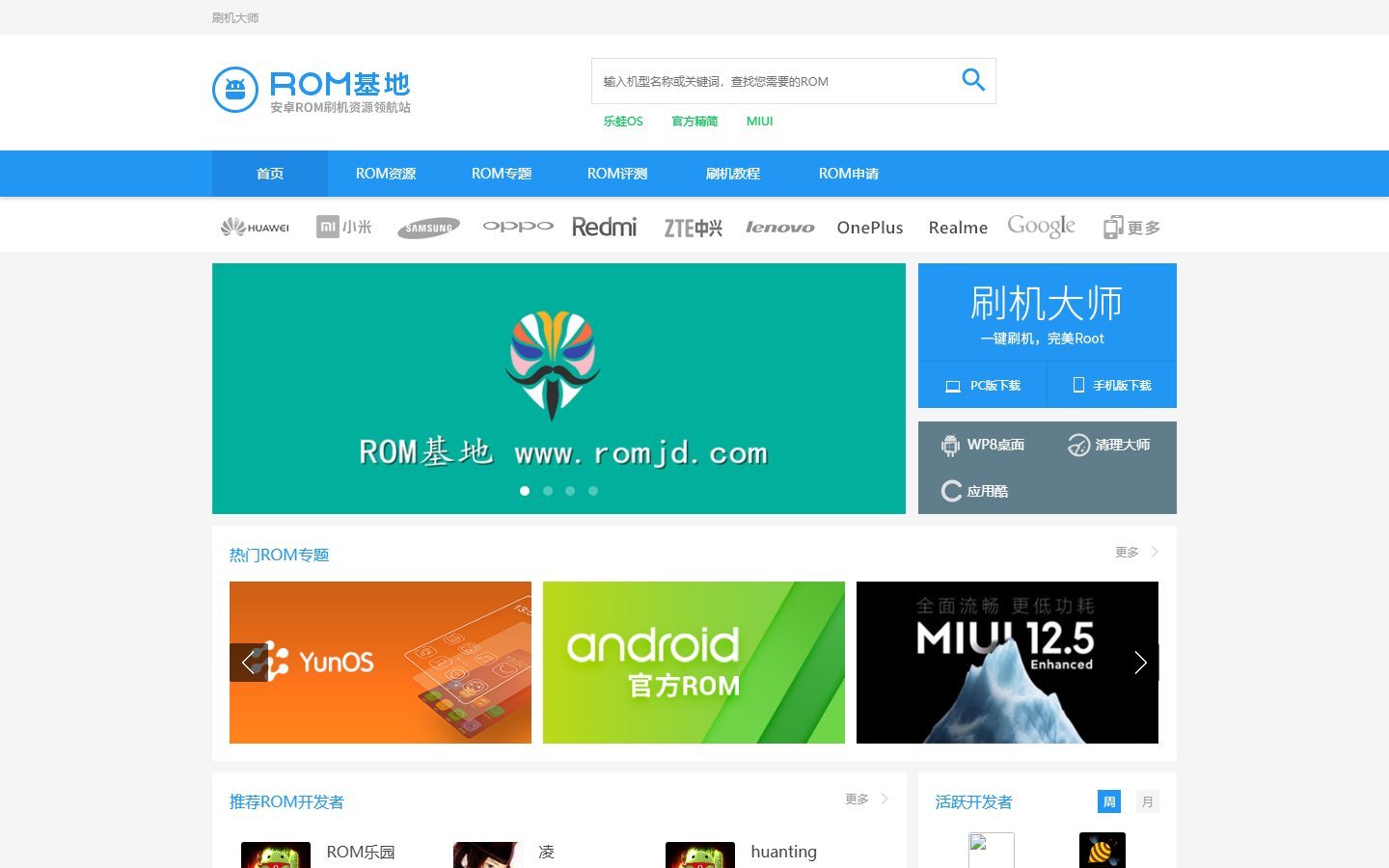Click the 更多 phone brands icon
This screenshot has height=868, width=1389.
pyautogui.click(x=1131, y=228)
